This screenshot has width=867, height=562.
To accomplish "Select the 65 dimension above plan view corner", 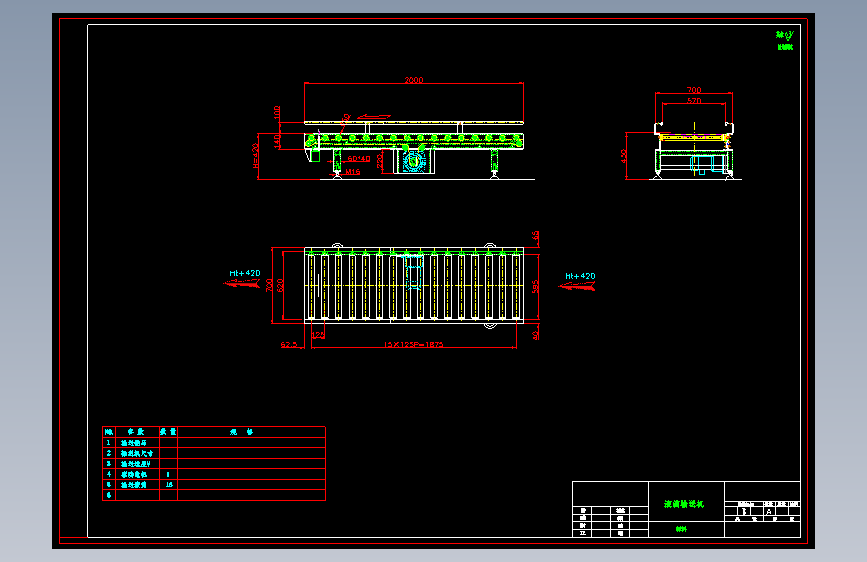I will pos(535,236).
